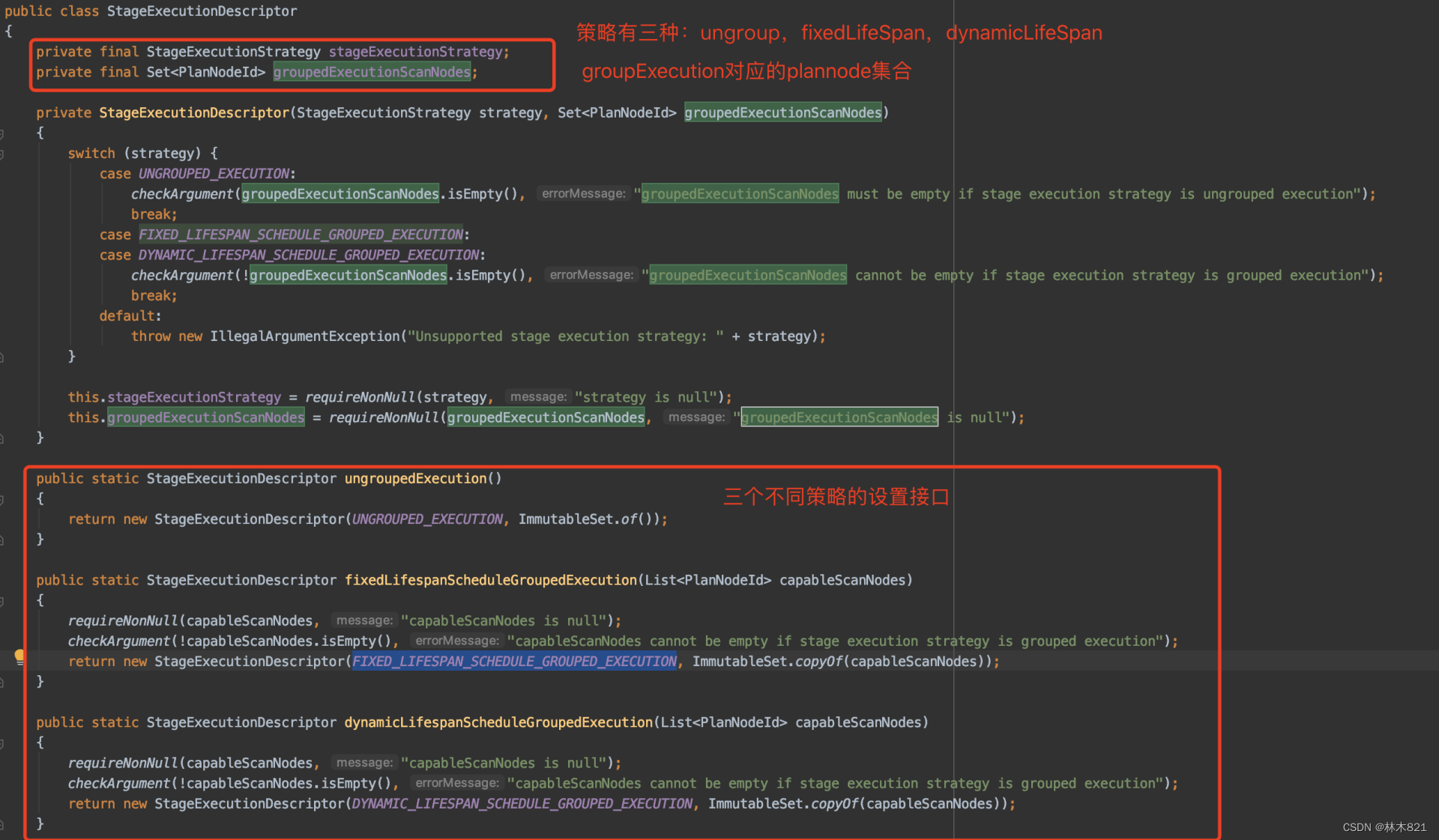Collapse the switch (strategy) block fold marker
Viewport: 1439px width, 840px height.
[2, 154]
